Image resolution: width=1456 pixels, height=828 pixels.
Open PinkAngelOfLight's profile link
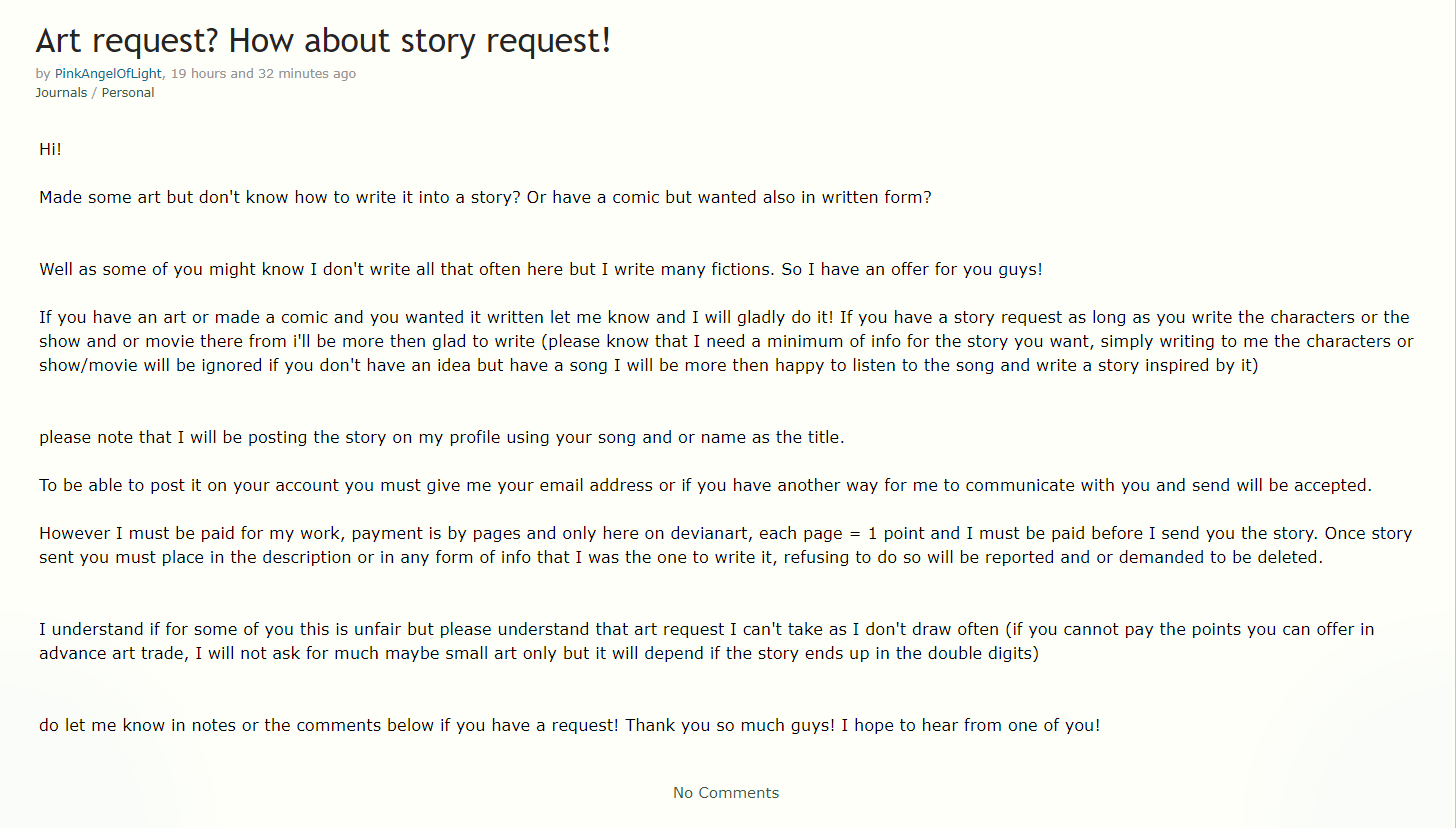(x=108, y=73)
